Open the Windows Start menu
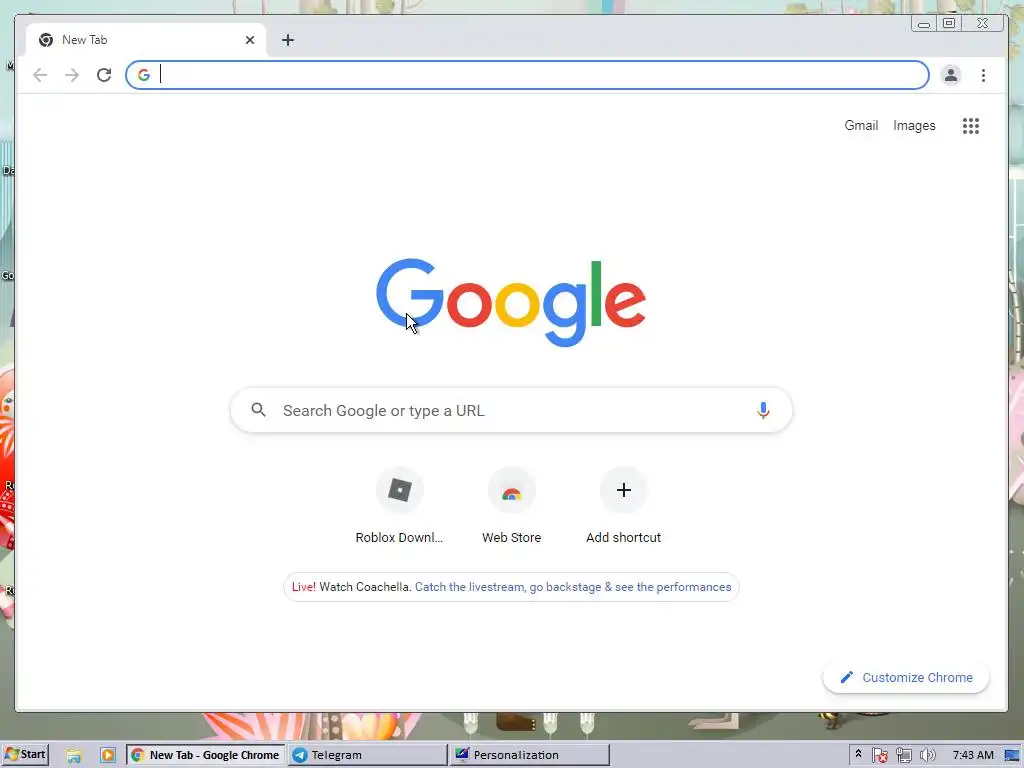This screenshot has height=768, width=1024. point(25,755)
